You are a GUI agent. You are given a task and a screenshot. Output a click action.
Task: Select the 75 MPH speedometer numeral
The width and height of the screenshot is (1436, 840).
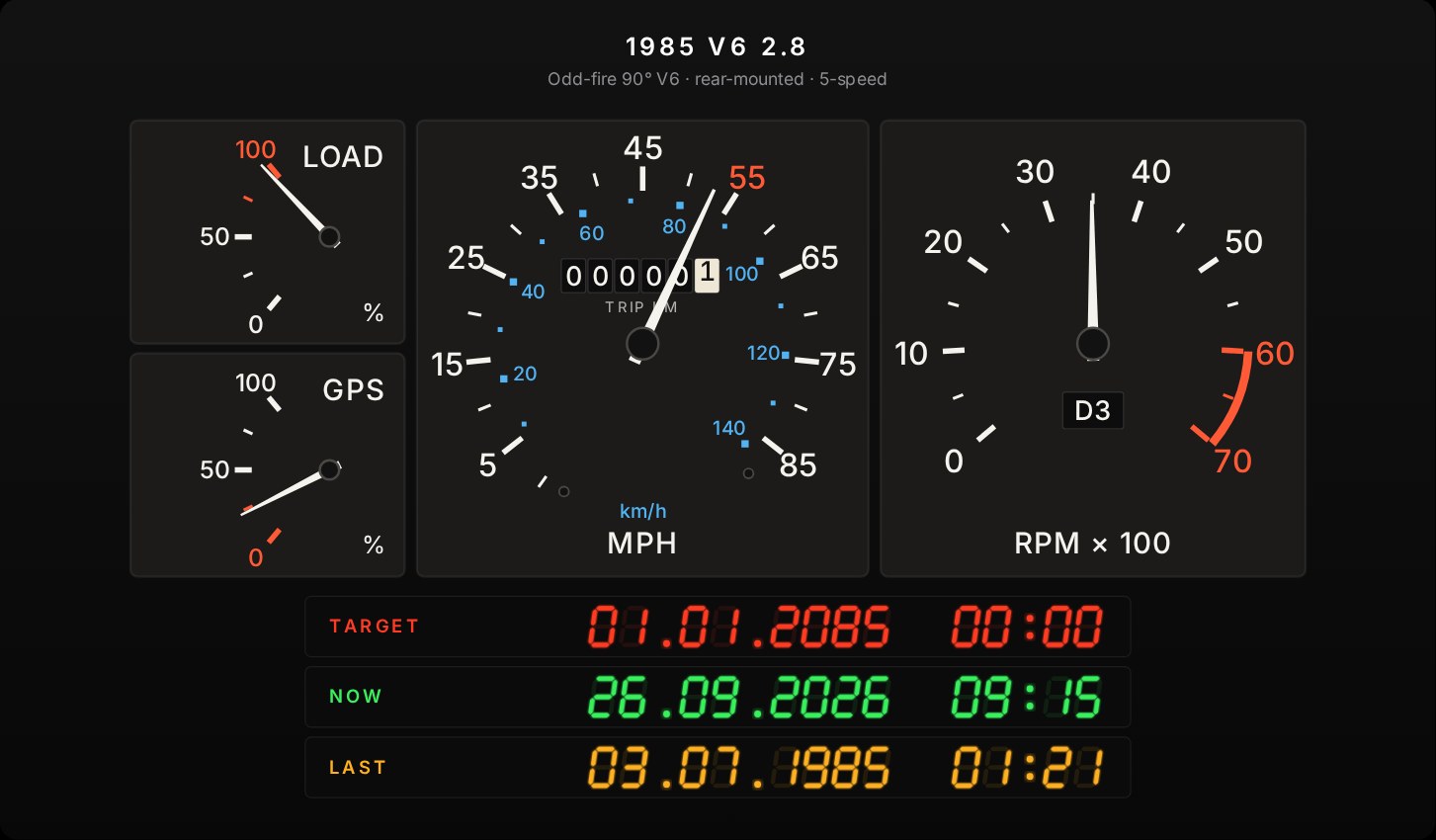pyautogui.click(x=838, y=365)
